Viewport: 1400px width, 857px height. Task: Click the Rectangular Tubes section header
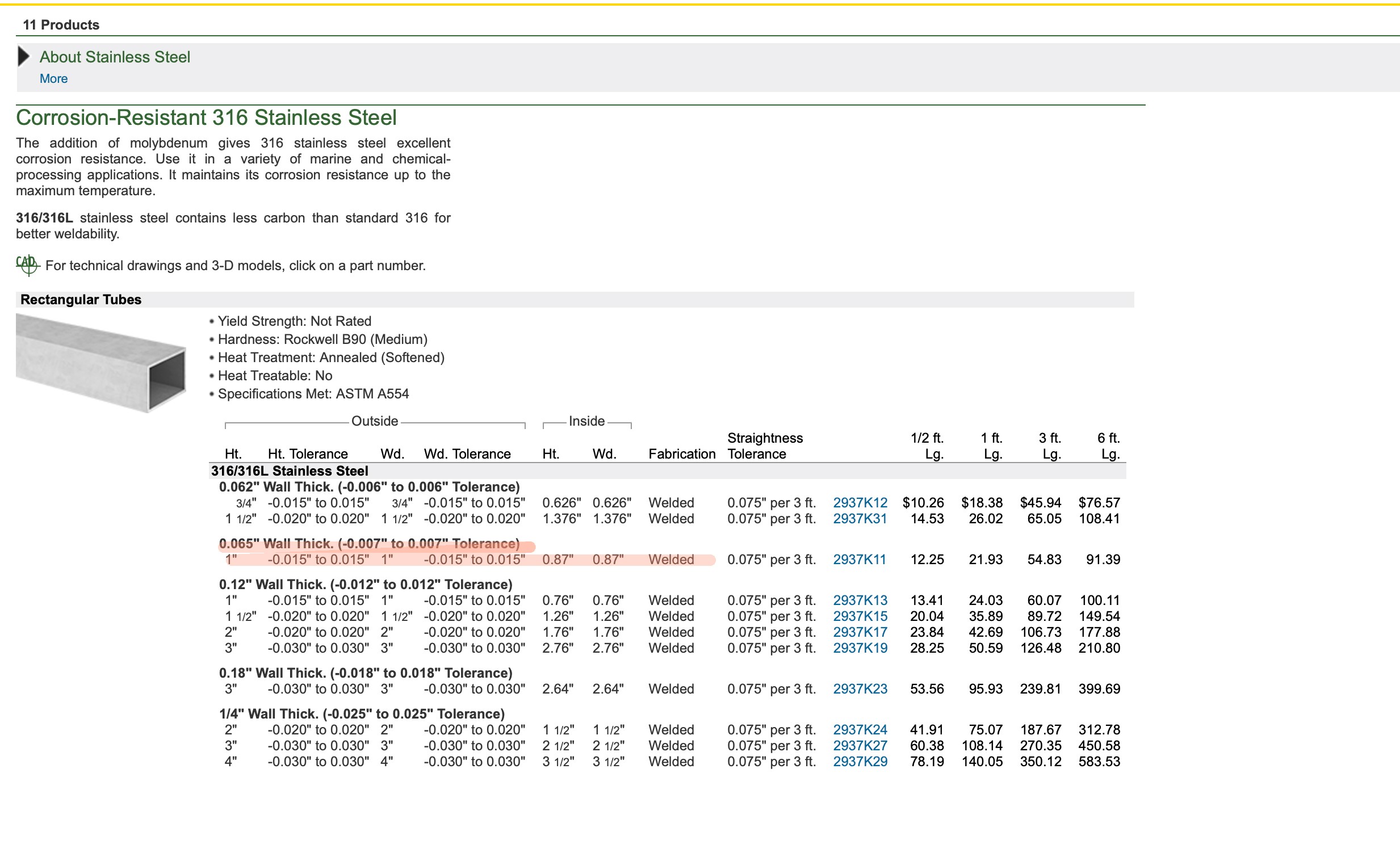pos(81,300)
